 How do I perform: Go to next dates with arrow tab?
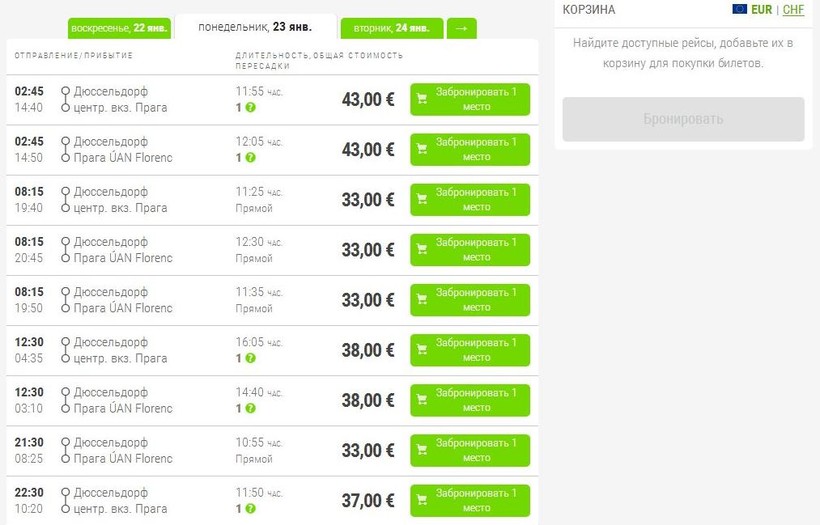click(x=461, y=28)
